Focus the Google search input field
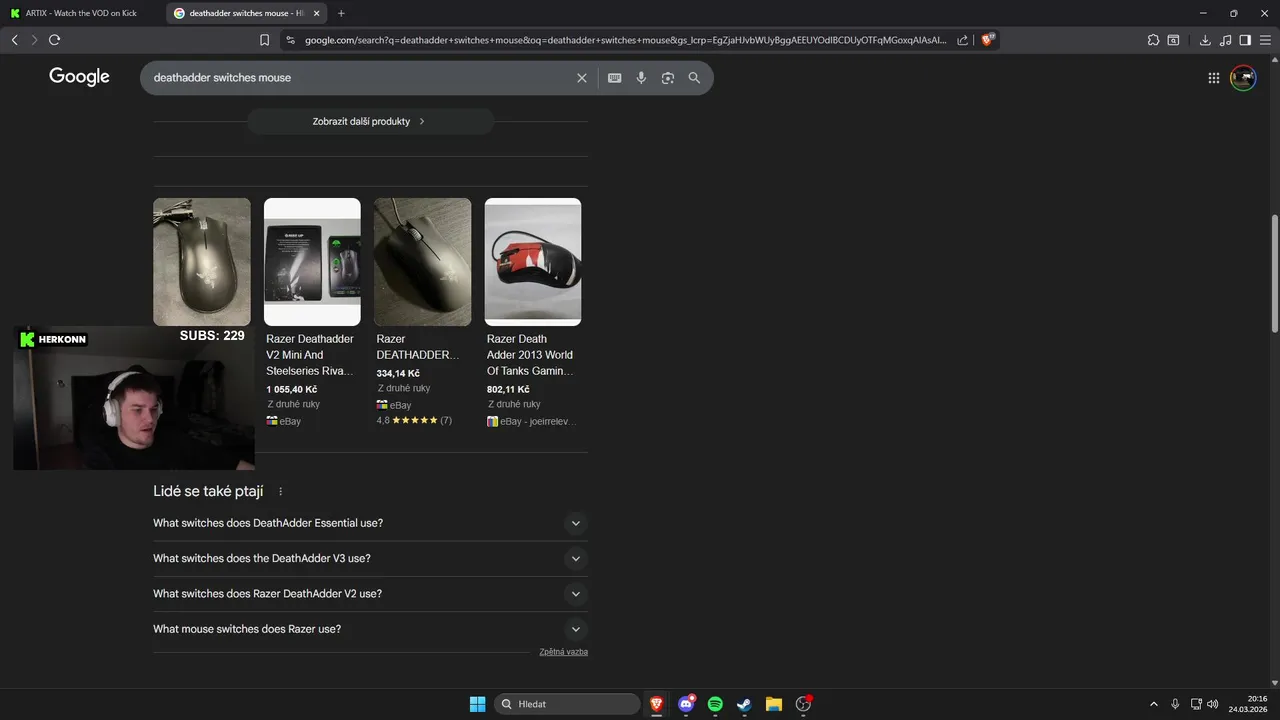 point(360,78)
